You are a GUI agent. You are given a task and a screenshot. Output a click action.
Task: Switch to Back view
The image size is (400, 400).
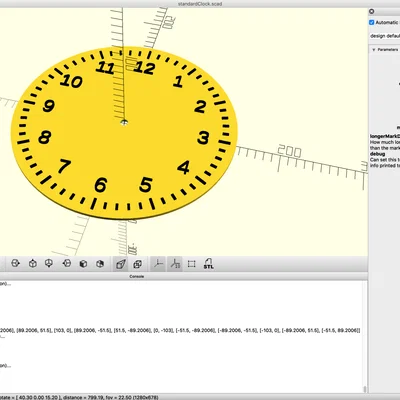click(x=100, y=264)
